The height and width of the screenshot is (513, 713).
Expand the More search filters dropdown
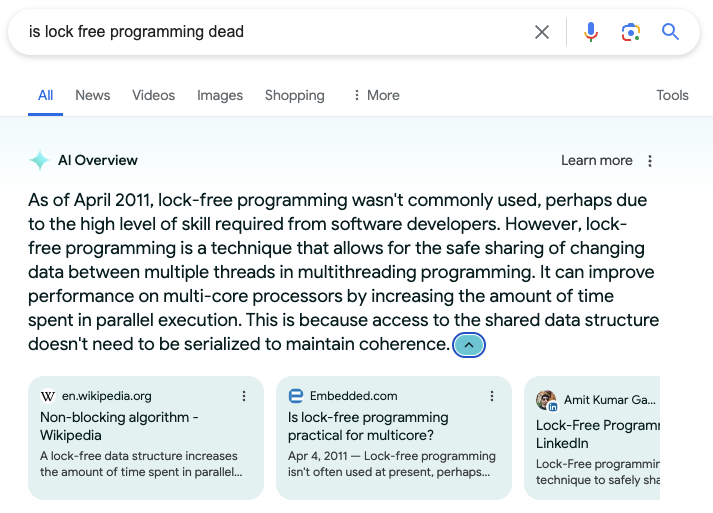coord(376,95)
